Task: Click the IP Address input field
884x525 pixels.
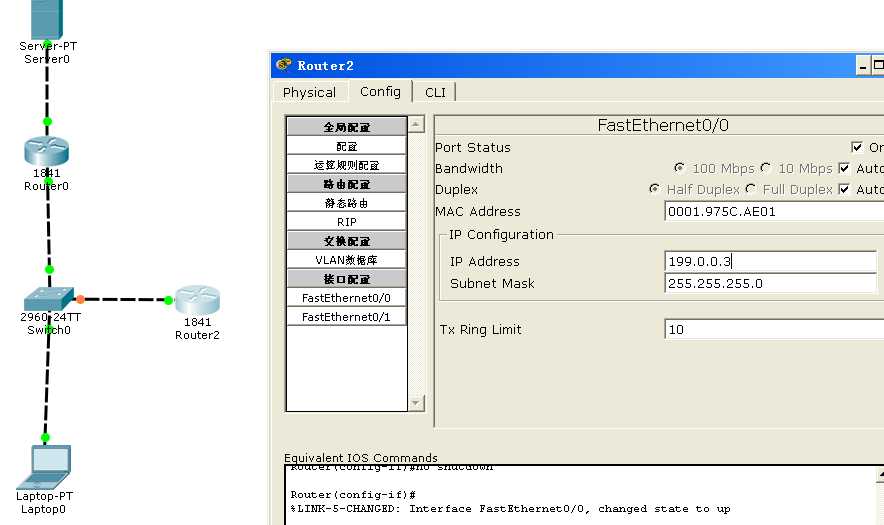Action: [771, 261]
